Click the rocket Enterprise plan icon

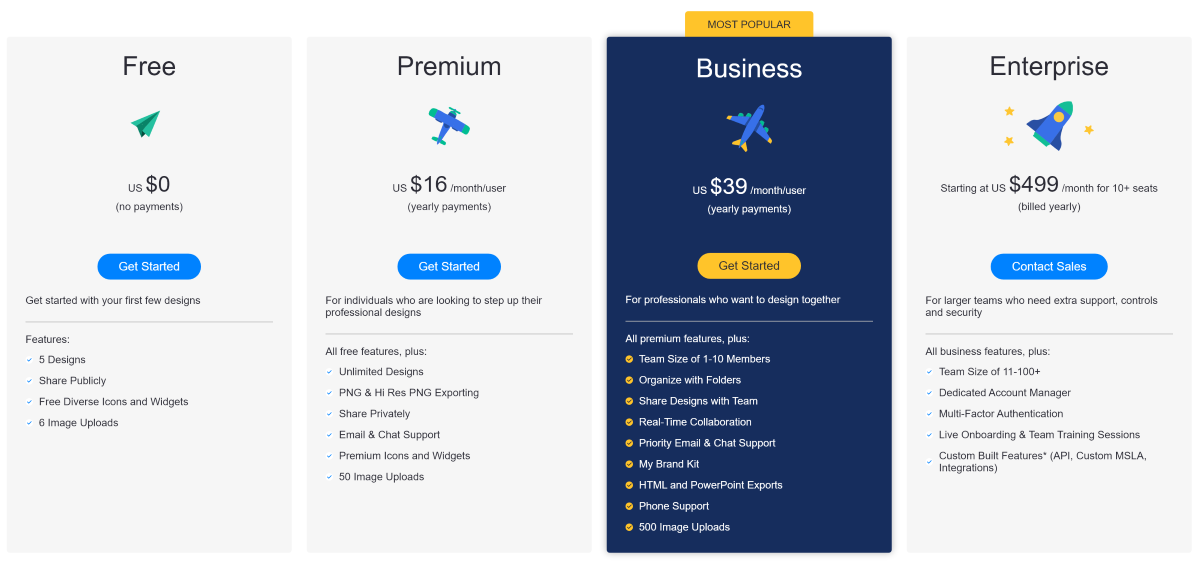[1048, 125]
